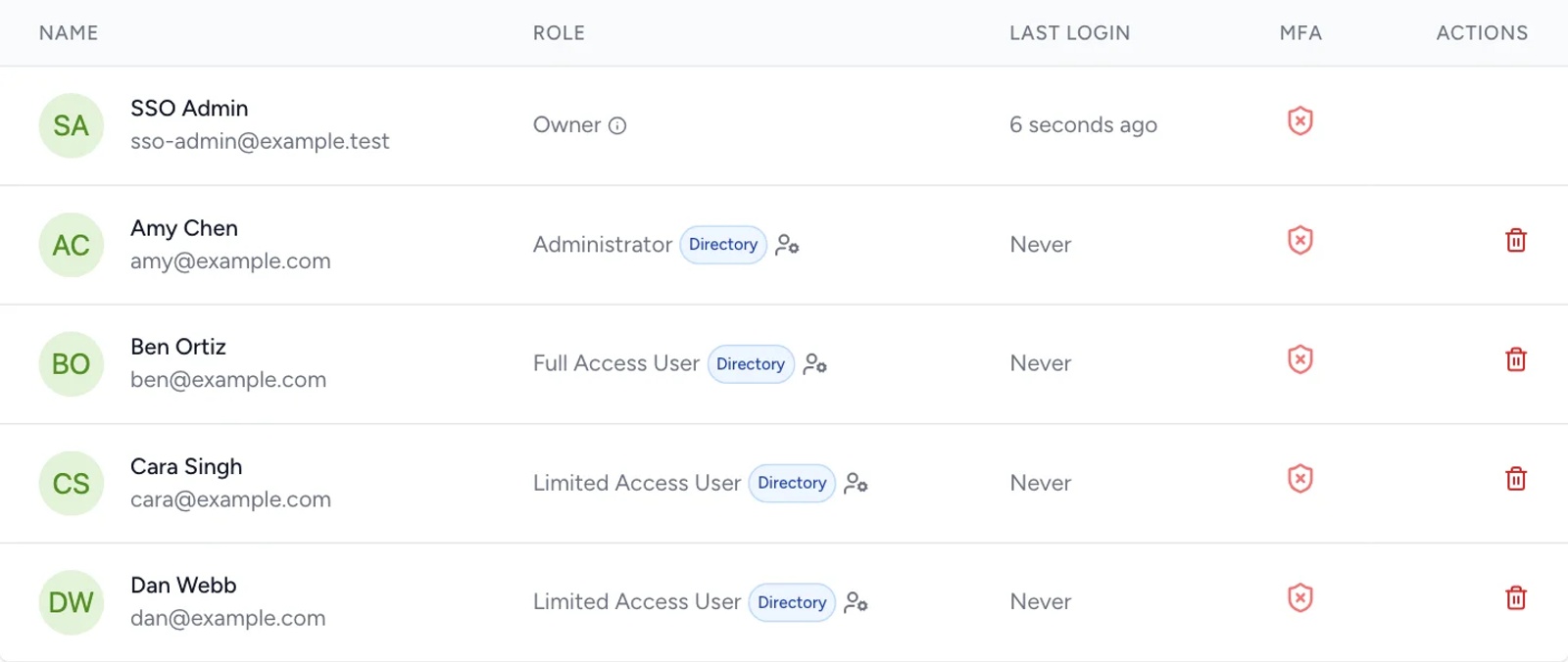This screenshot has height=662, width=1568.
Task: Select the name Ben Ortiz
Action: coord(178,347)
